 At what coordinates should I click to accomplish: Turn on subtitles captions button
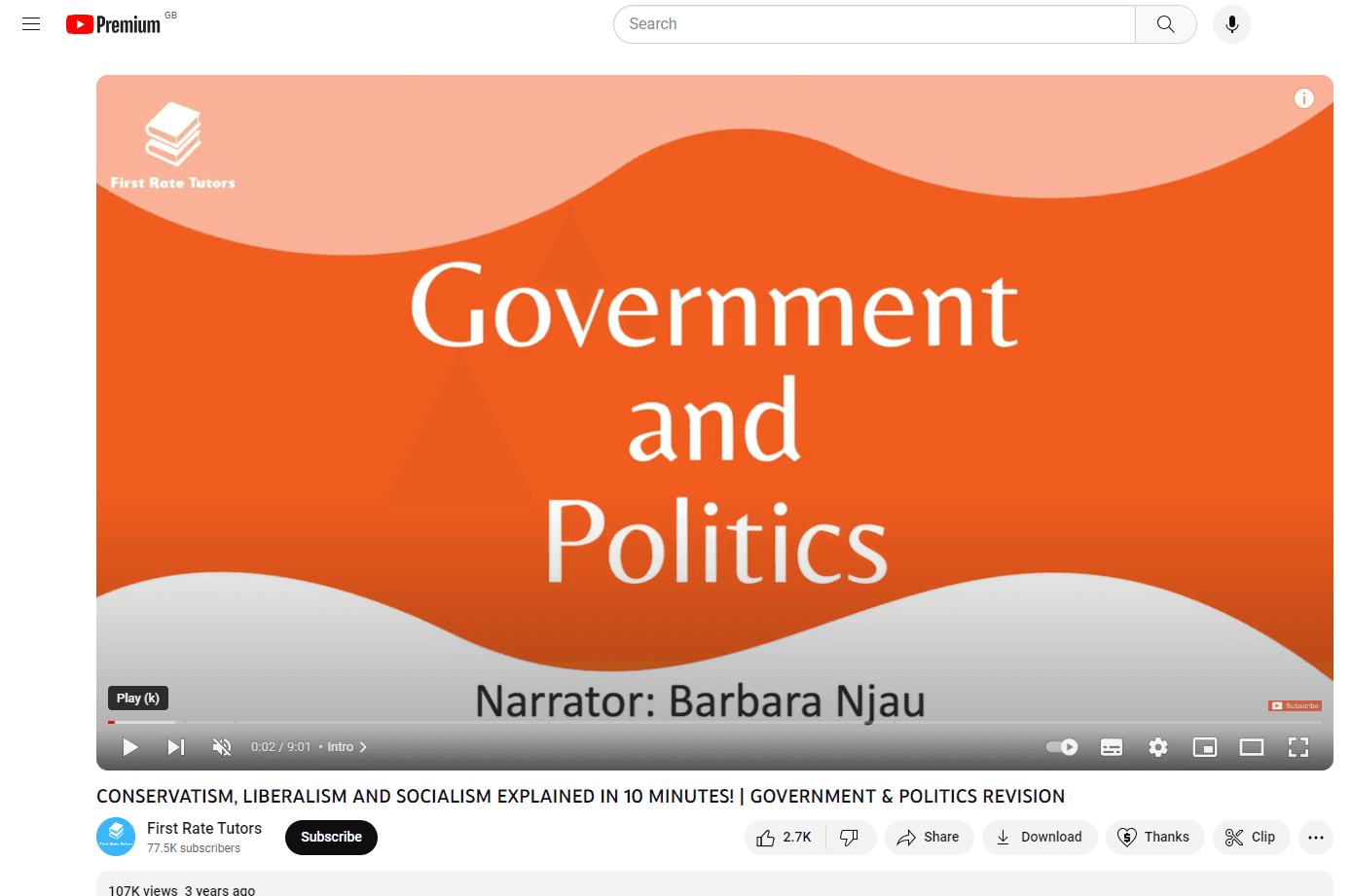pos(1112,747)
